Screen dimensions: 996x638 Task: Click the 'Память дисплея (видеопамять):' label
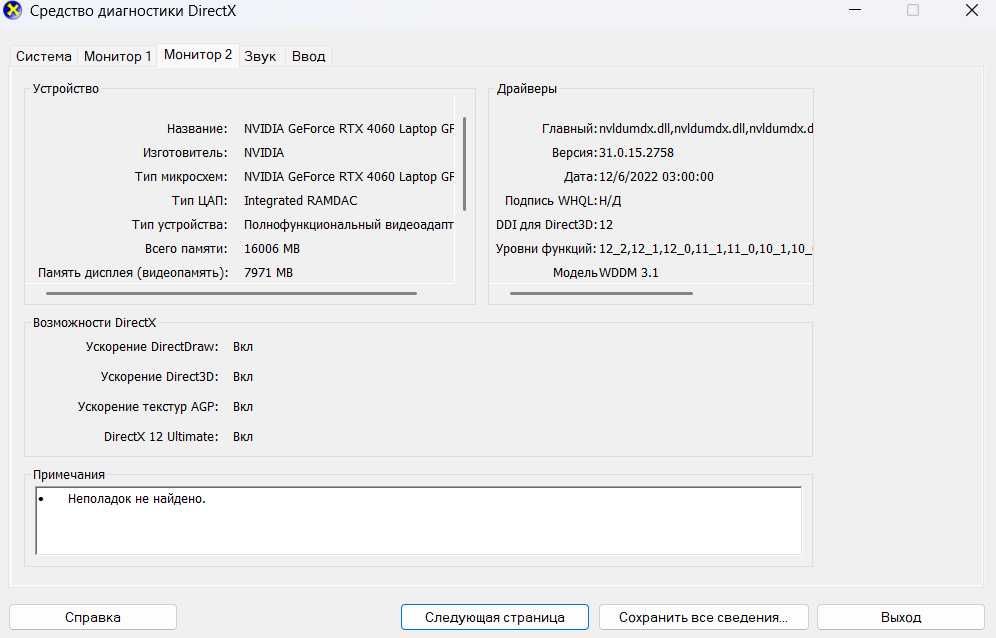point(133,273)
